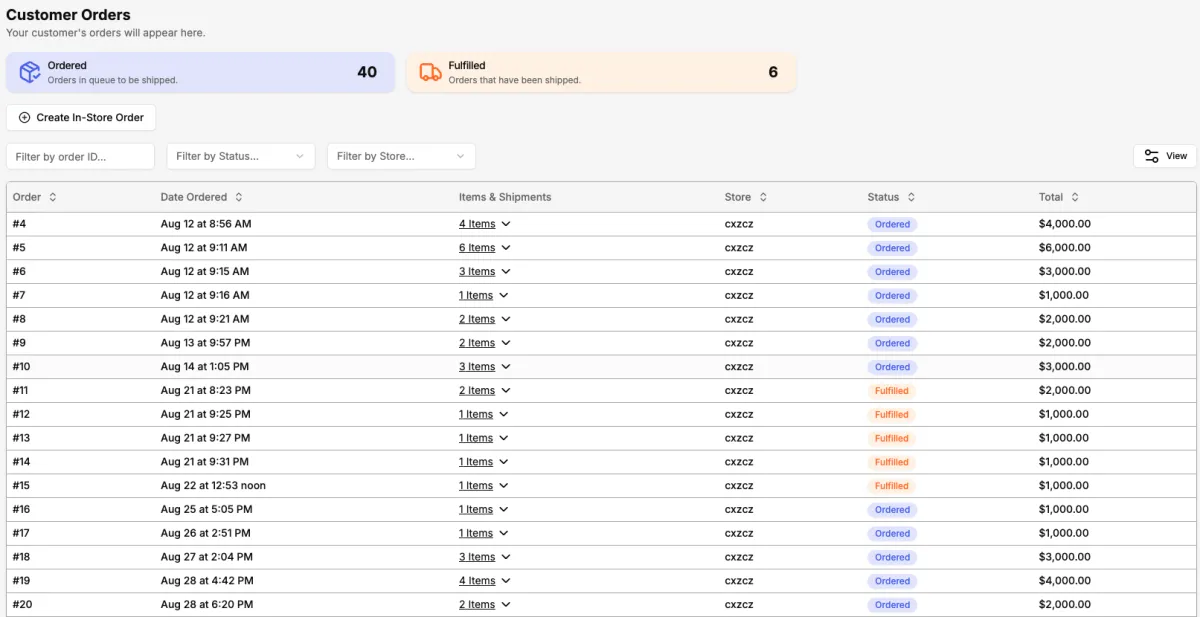Viewport: 1200px width, 617px height.
Task: Click the Create In-Store Order button
Action: [x=81, y=117]
